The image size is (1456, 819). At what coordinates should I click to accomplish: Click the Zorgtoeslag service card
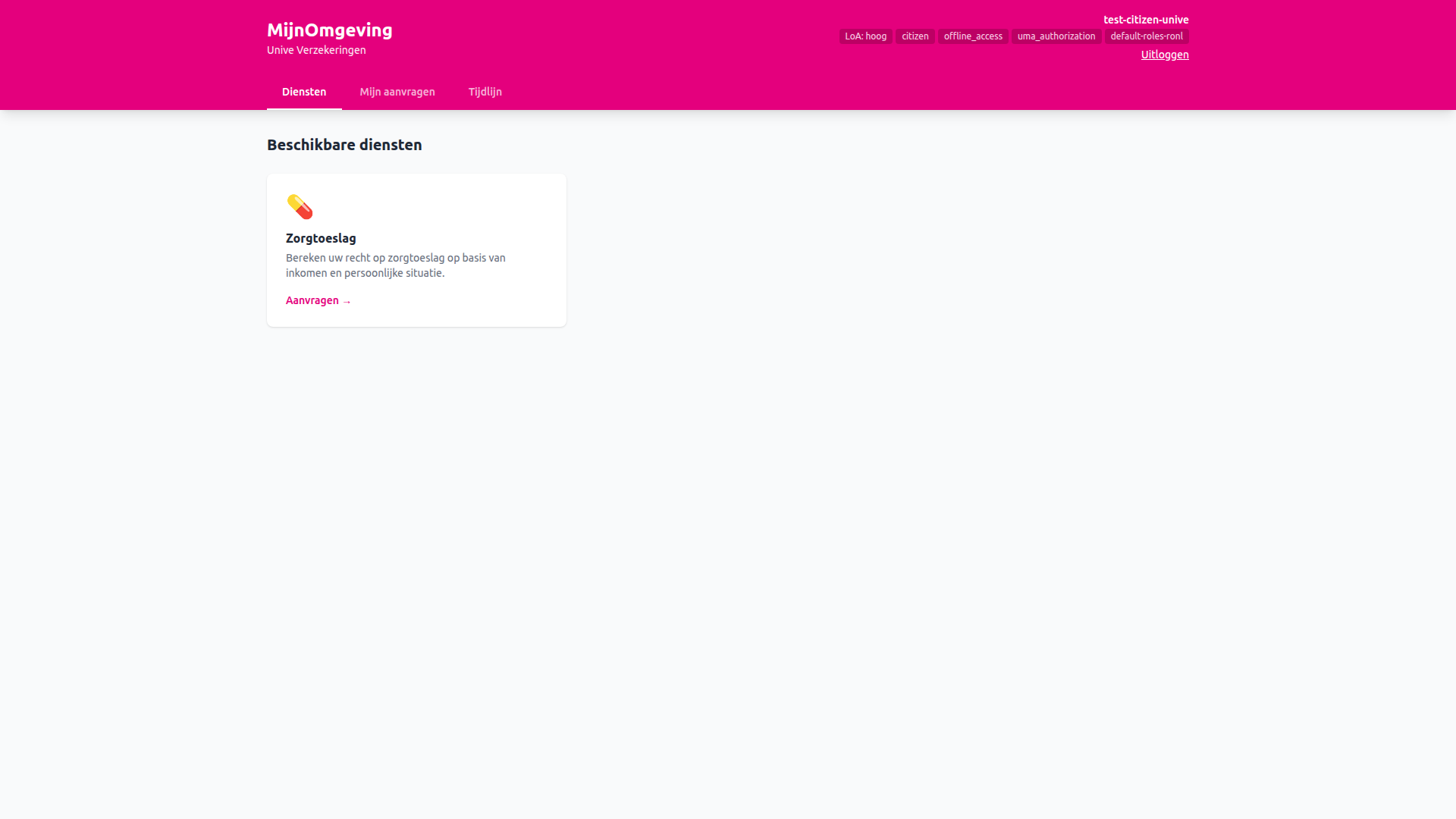[x=416, y=250]
